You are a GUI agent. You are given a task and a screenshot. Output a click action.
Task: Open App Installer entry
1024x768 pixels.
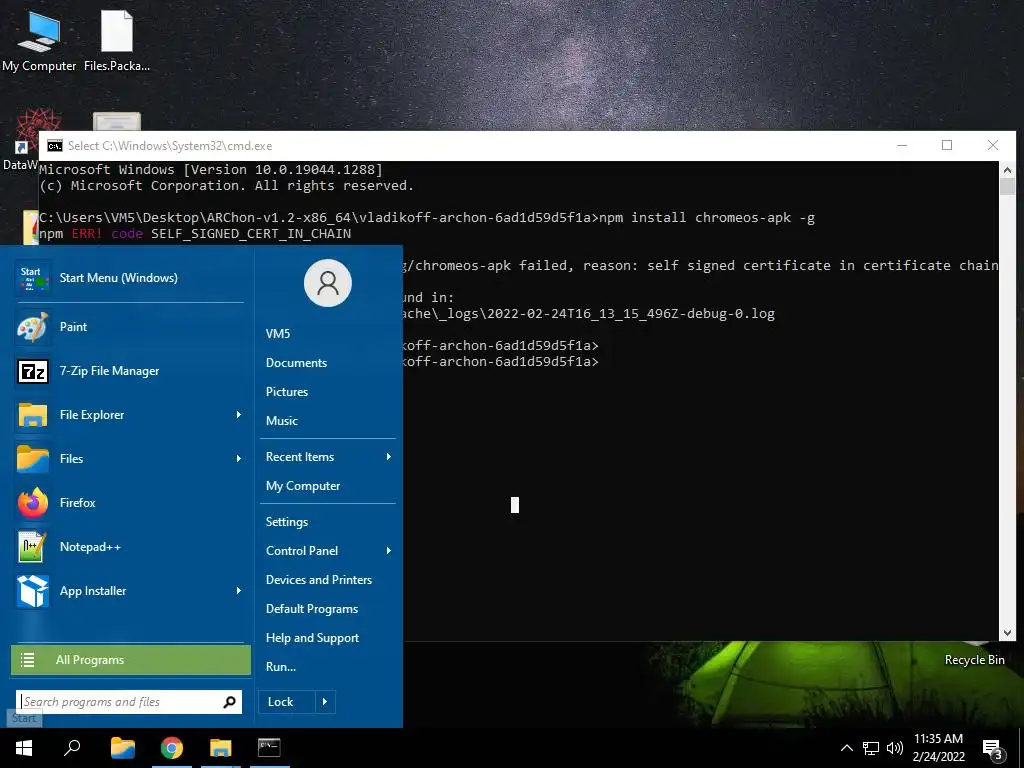click(x=129, y=591)
